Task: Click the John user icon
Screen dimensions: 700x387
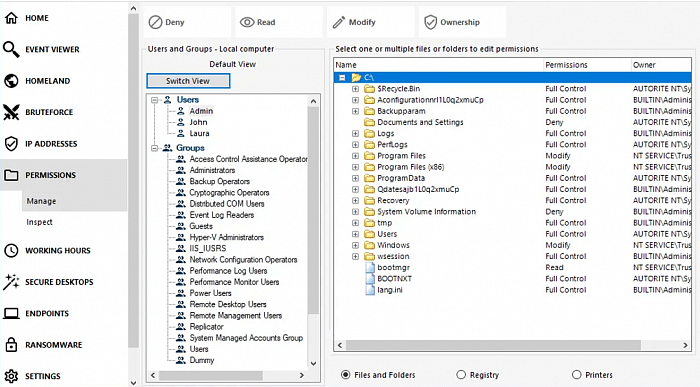Action: pyautogui.click(x=181, y=122)
